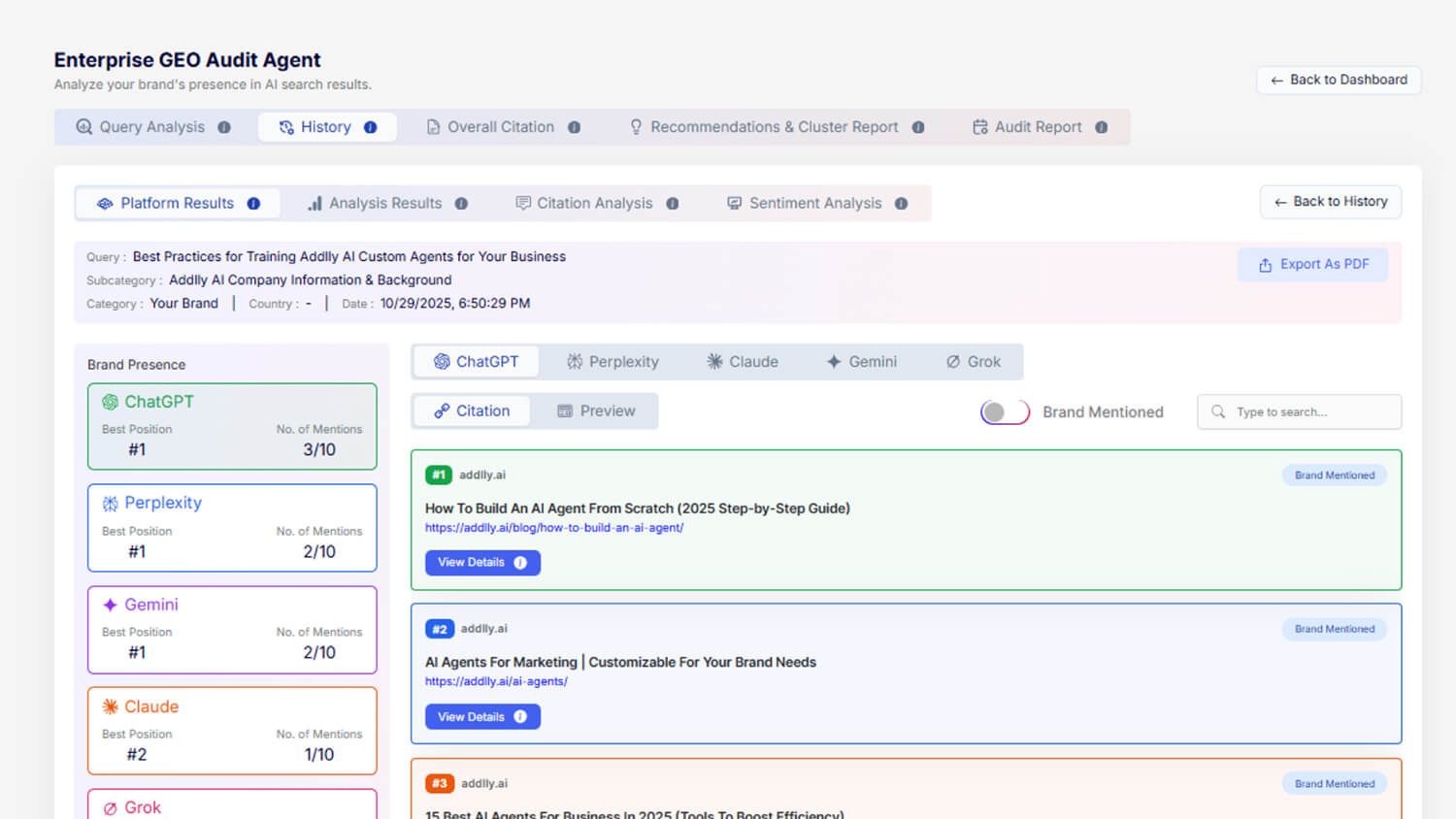Image resolution: width=1456 pixels, height=819 pixels.
Task: Open the Query Analysis tab
Action: tap(153, 127)
